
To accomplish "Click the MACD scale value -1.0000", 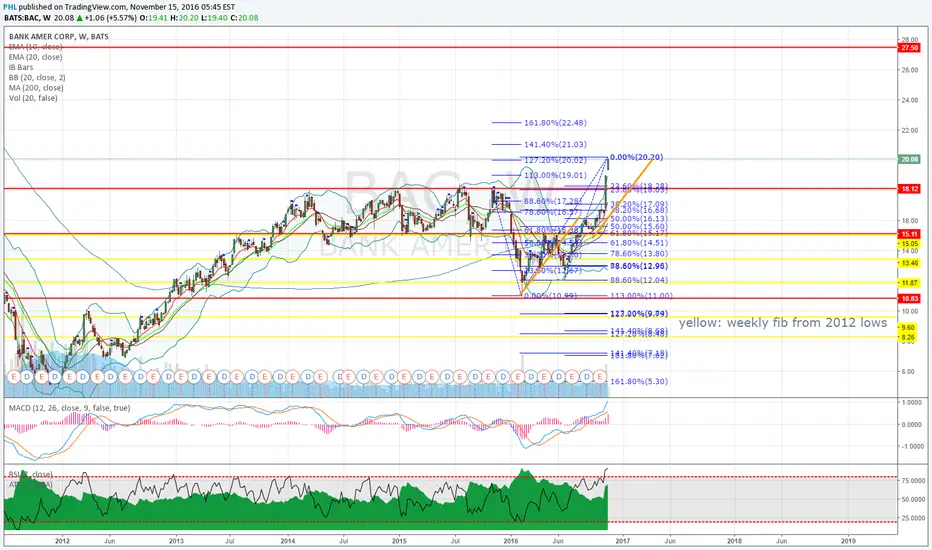I will tap(911, 446).
